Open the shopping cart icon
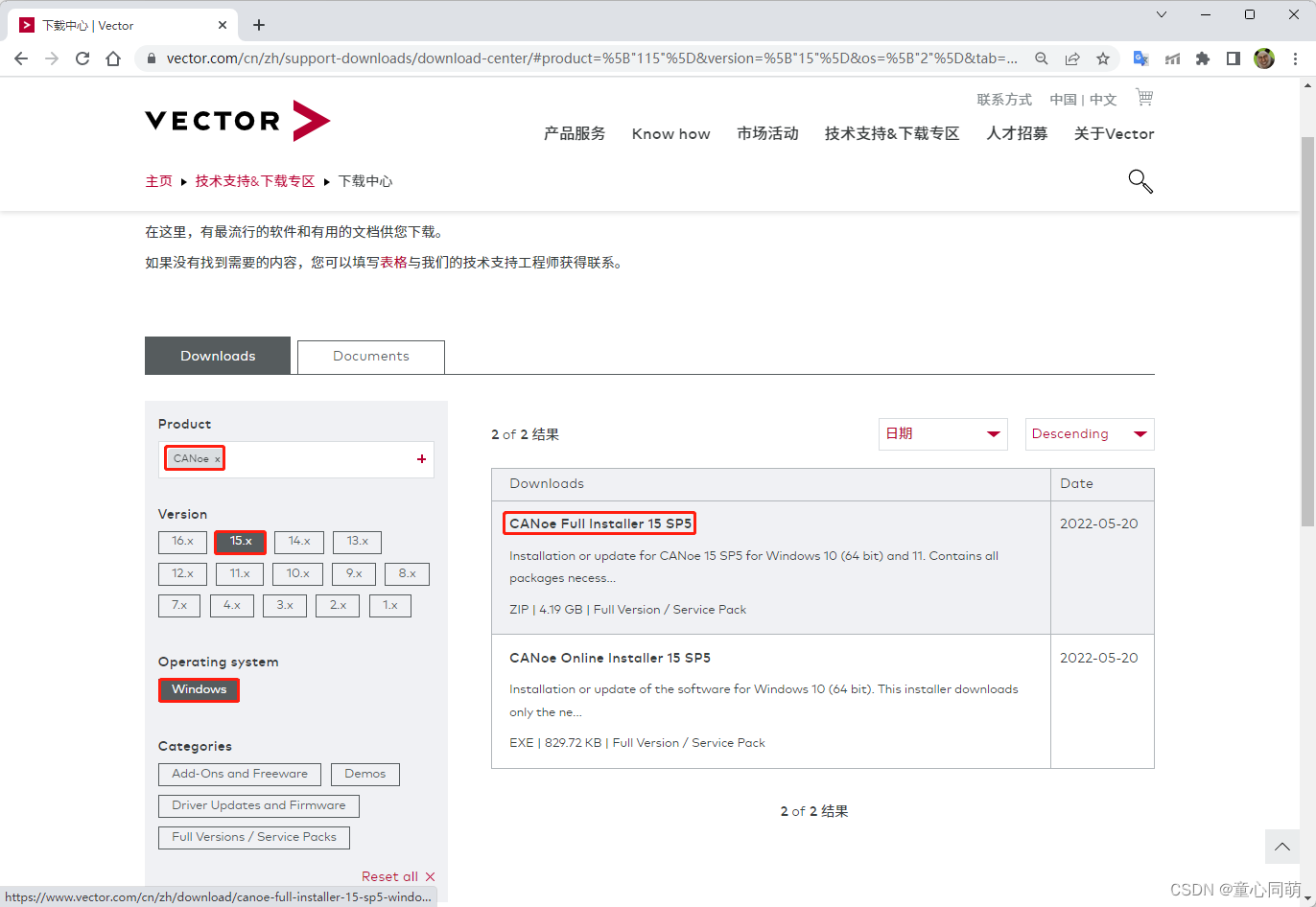The width and height of the screenshot is (1316, 907). (x=1144, y=98)
